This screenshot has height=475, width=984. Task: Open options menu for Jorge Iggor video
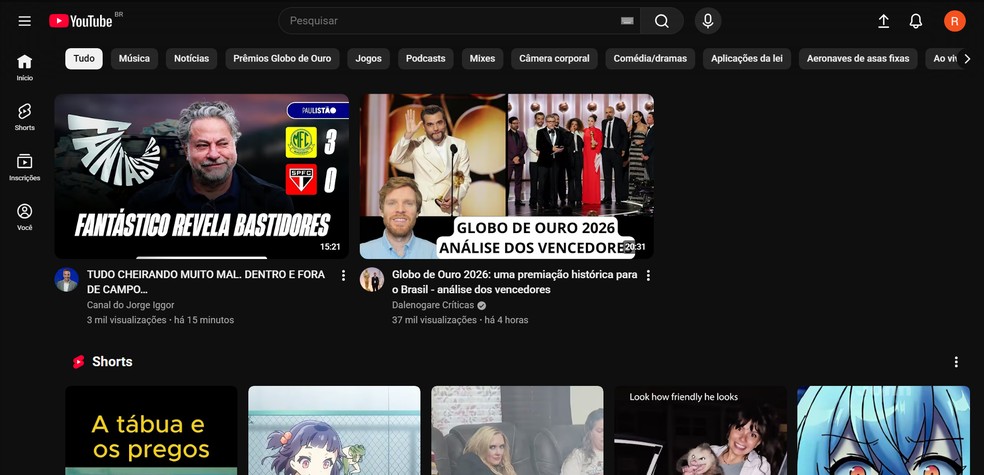pyautogui.click(x=343, y=275)
